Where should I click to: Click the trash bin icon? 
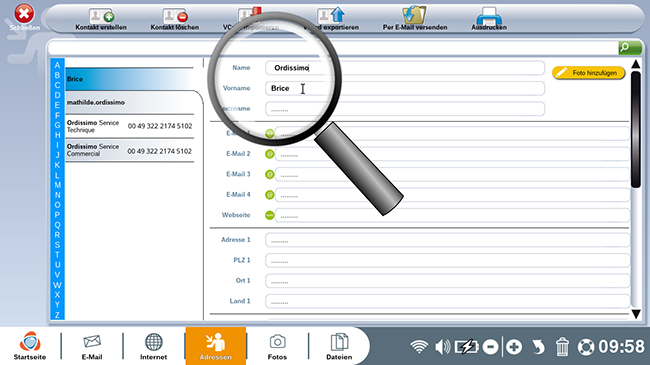[562, 346]
